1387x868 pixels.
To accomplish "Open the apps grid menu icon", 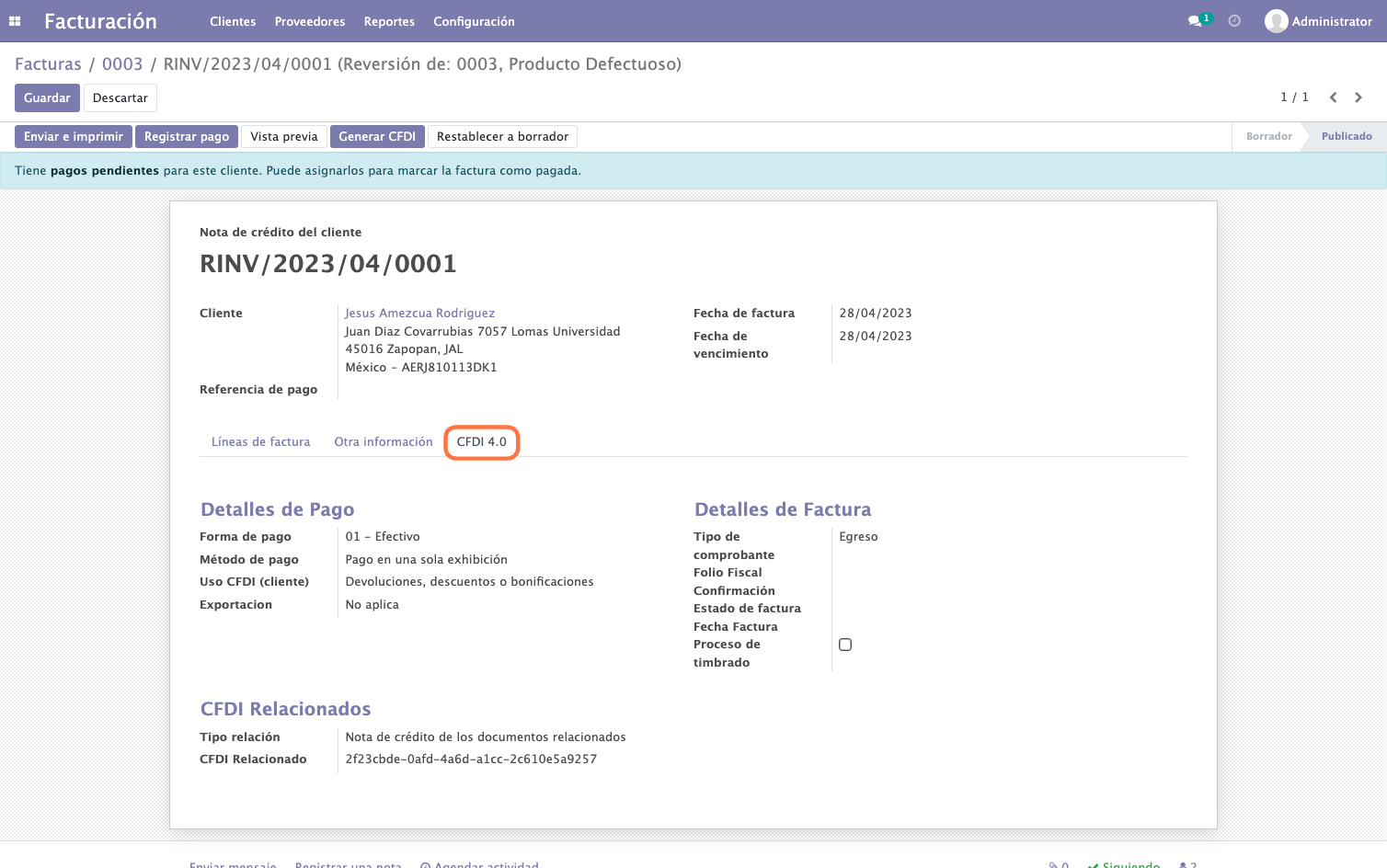I will click(15, 21).
